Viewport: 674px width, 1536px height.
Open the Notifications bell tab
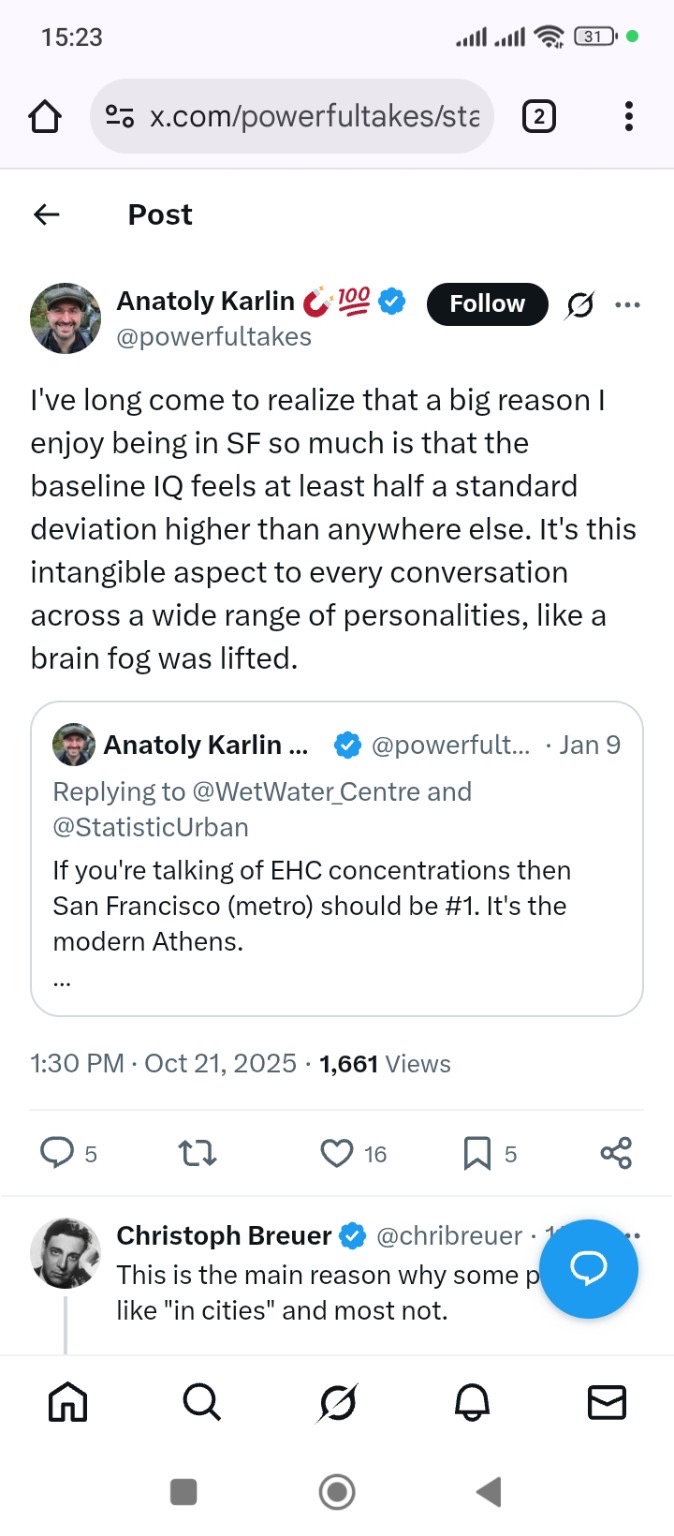[x=472, y=1403]
